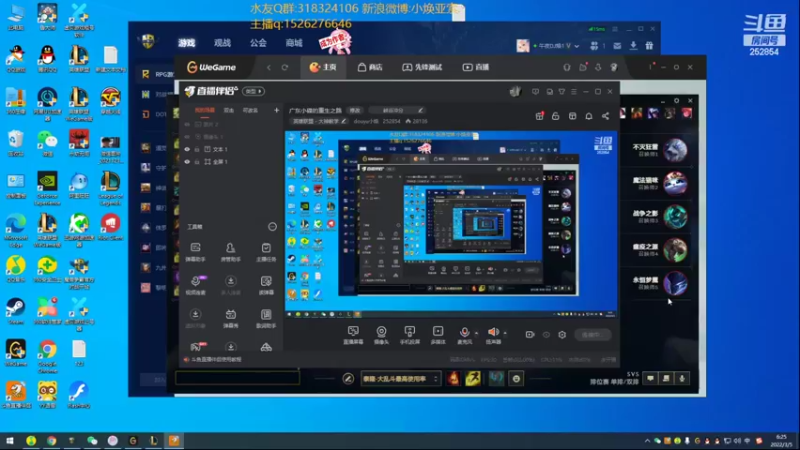800x450 pixels.
Task: Select the 不灭狂雷 champion portrait
Action: click(675, 150)
